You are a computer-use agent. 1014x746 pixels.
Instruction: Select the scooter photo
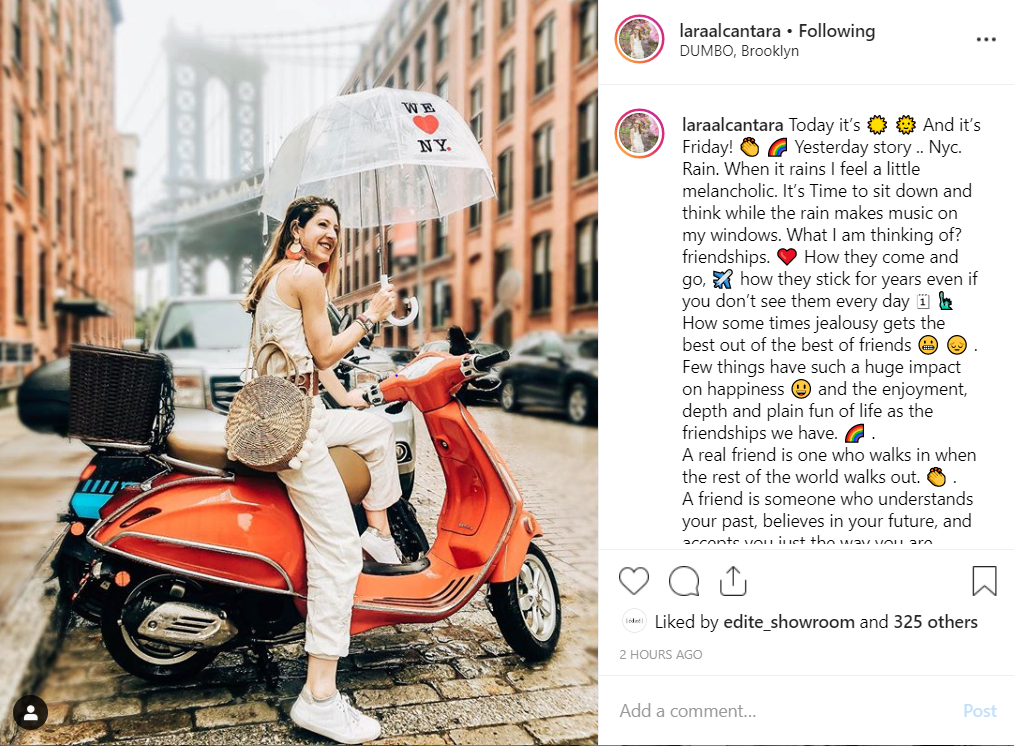coord(299,373)
